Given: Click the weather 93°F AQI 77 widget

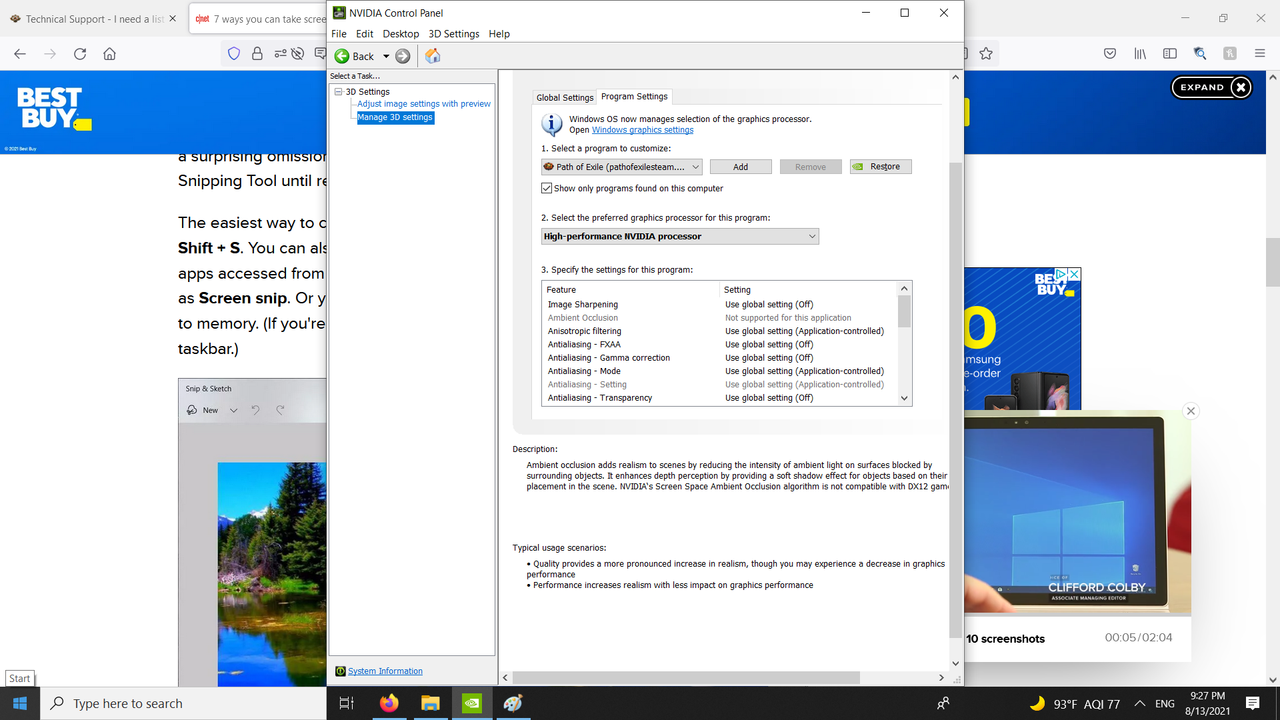Looking at the screenshot, I should coord(1073,703).
